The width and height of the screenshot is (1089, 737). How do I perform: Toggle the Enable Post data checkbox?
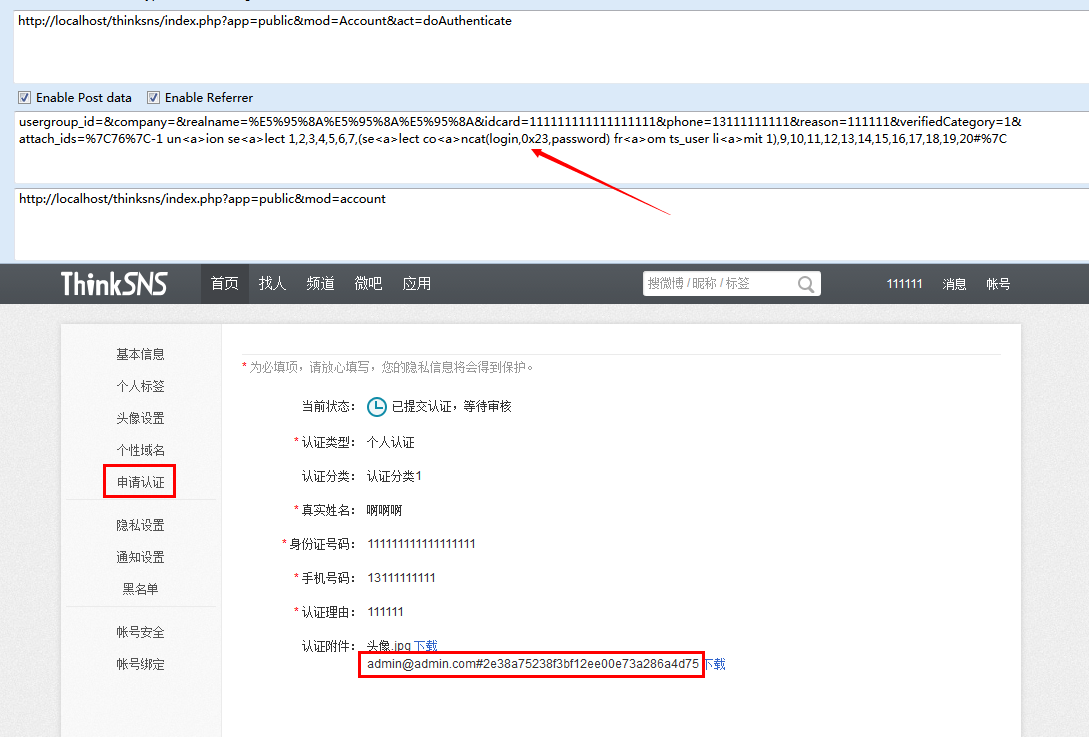coord(24,97)
